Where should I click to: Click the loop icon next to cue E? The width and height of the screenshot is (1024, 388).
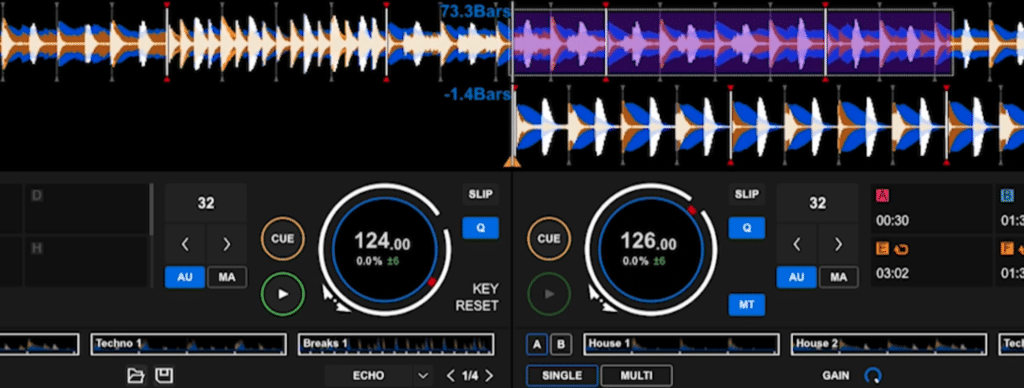[x=900, y=249]
